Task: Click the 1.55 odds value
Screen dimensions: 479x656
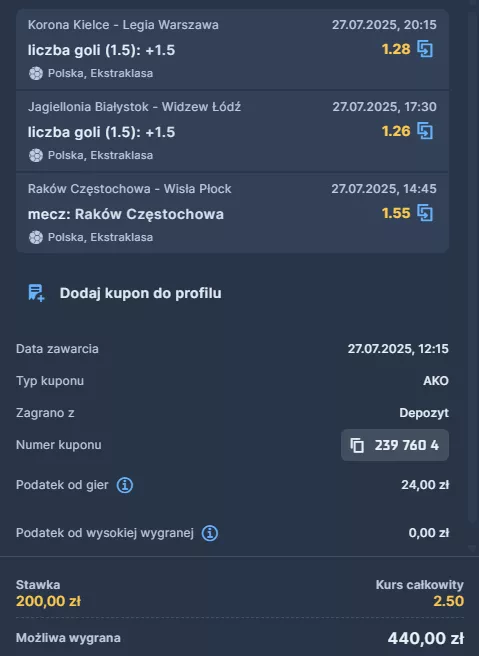Action: [x=396, y=213]
